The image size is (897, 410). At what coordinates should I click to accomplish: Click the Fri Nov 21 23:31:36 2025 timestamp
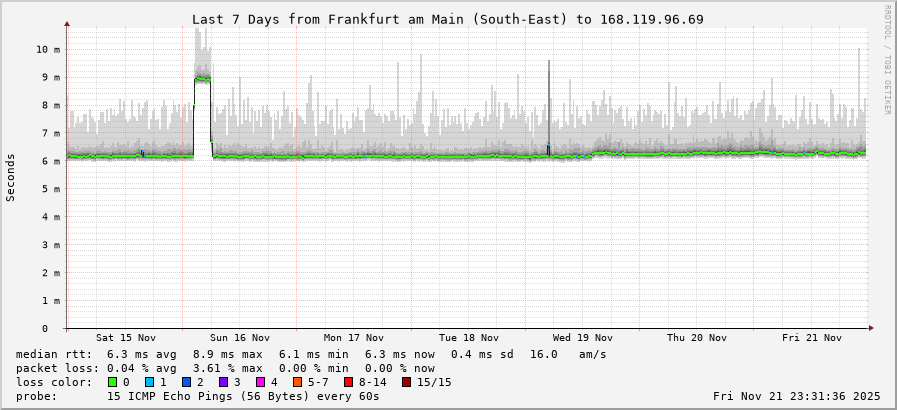(796, 396)
